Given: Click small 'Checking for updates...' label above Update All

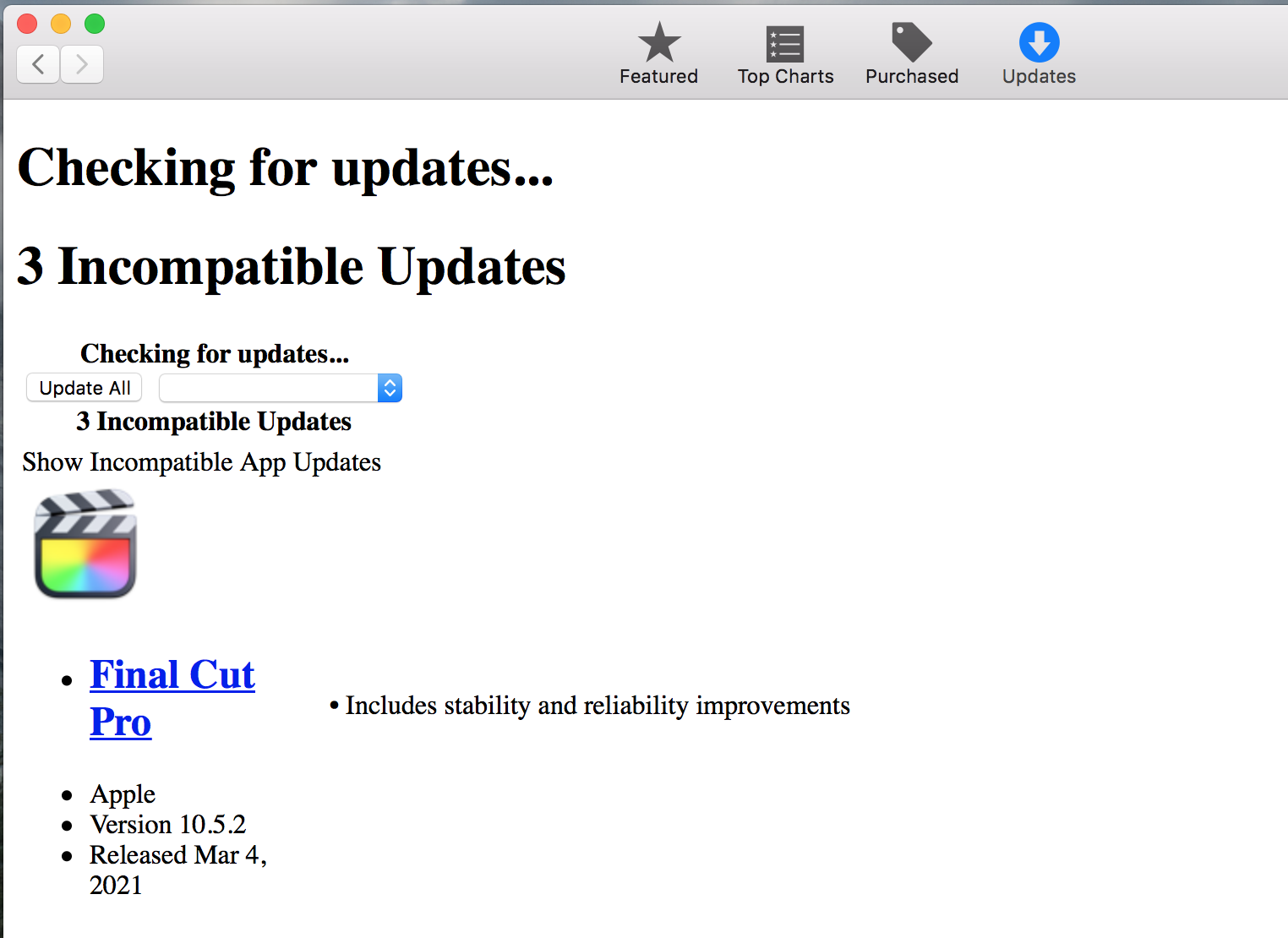Looking at the screenshot, I should pos(215,353).
